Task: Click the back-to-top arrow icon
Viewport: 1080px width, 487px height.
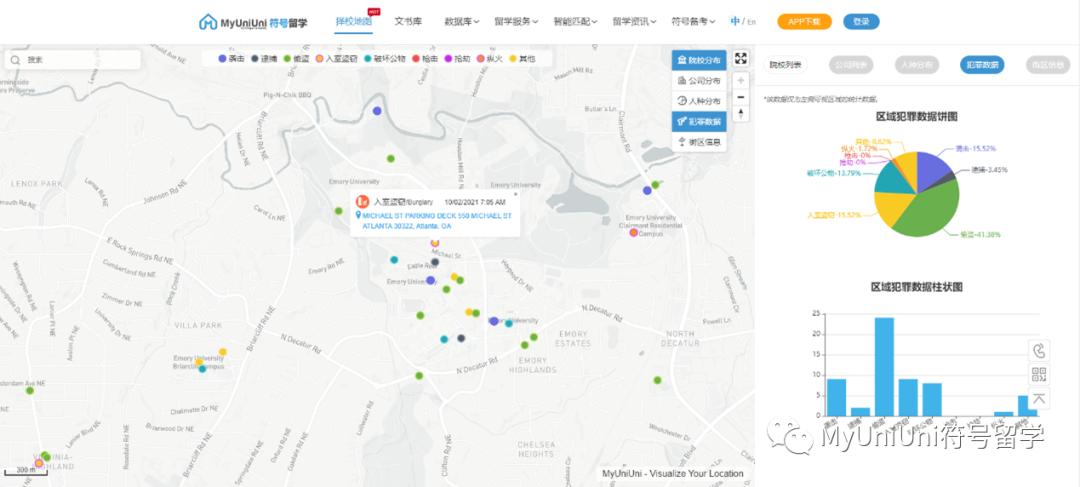Action: tap(1039, 398)
